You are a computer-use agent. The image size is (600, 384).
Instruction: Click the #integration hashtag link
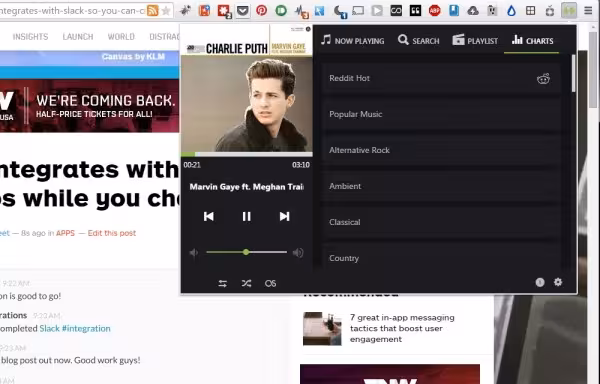86,329
